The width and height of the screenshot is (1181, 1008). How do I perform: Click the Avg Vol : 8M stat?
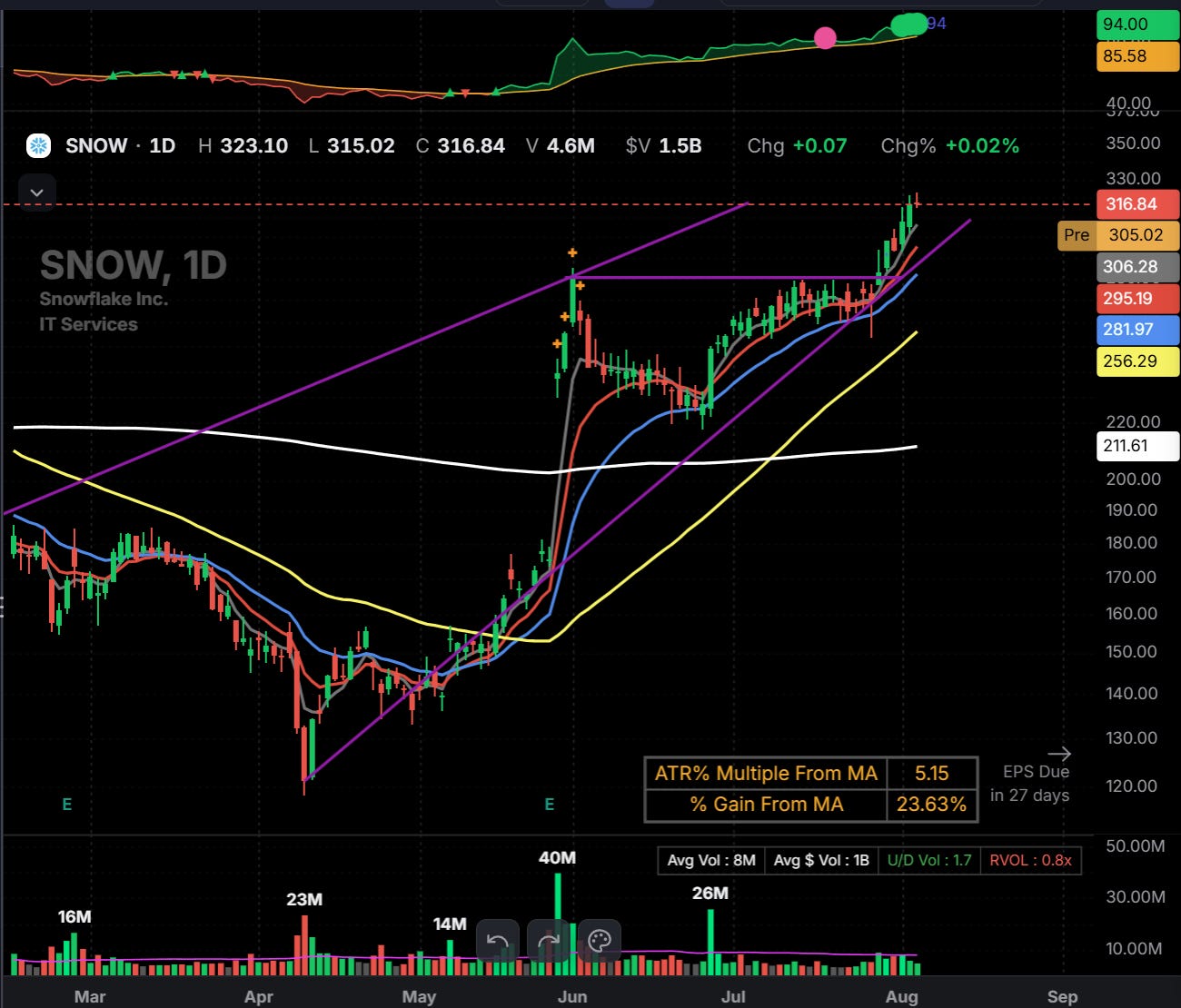click(x=711, y=860)
